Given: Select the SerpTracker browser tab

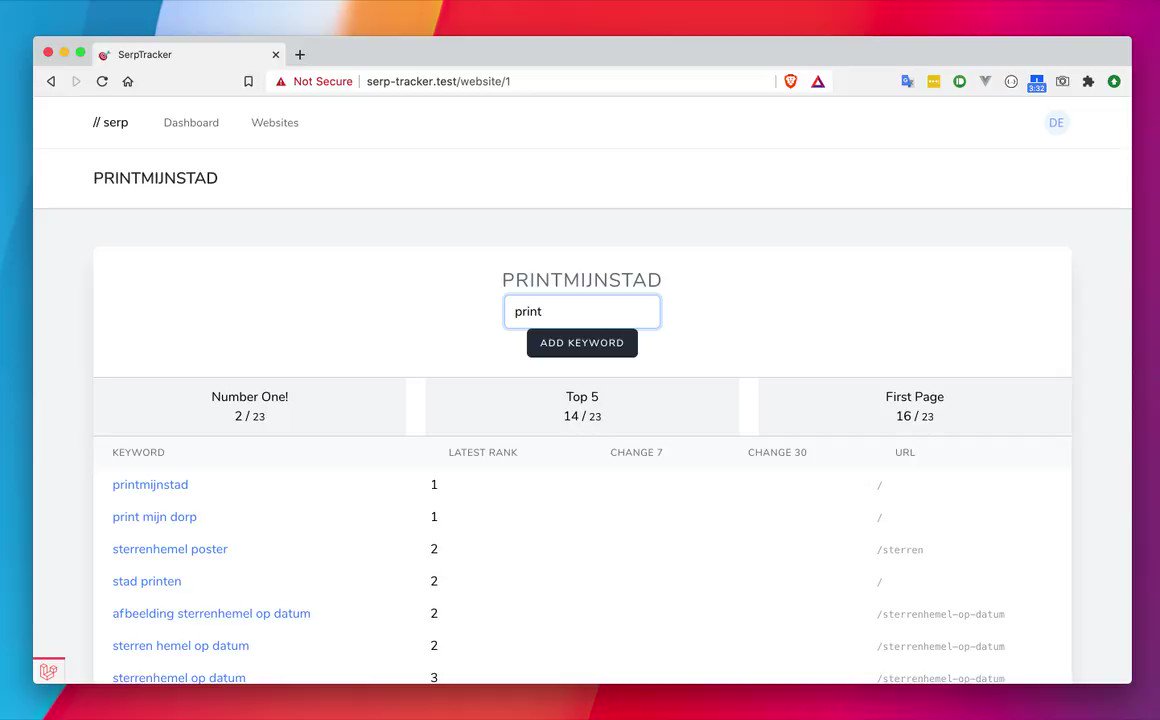Looking at the screenshot, I should tap(189, 55).
